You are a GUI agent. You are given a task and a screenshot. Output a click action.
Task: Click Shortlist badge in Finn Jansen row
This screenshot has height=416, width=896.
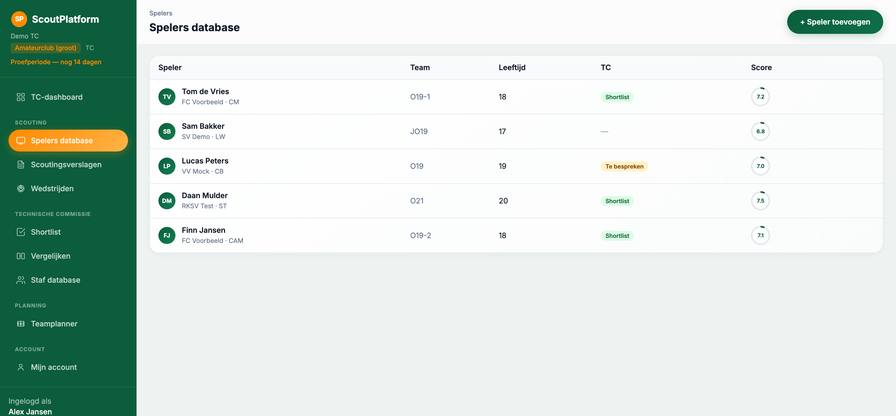coord(617,235)
